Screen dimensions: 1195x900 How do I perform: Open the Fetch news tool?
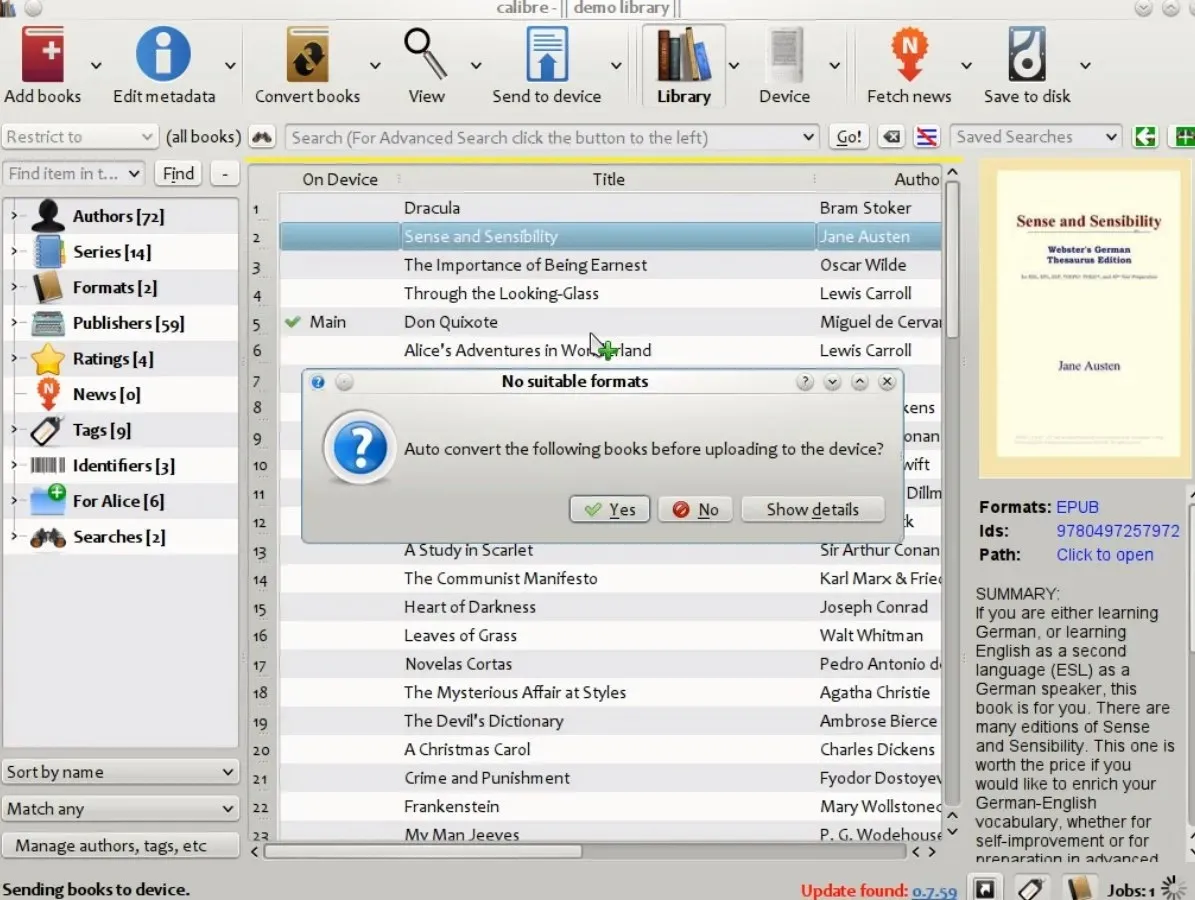tap(908, 60)
